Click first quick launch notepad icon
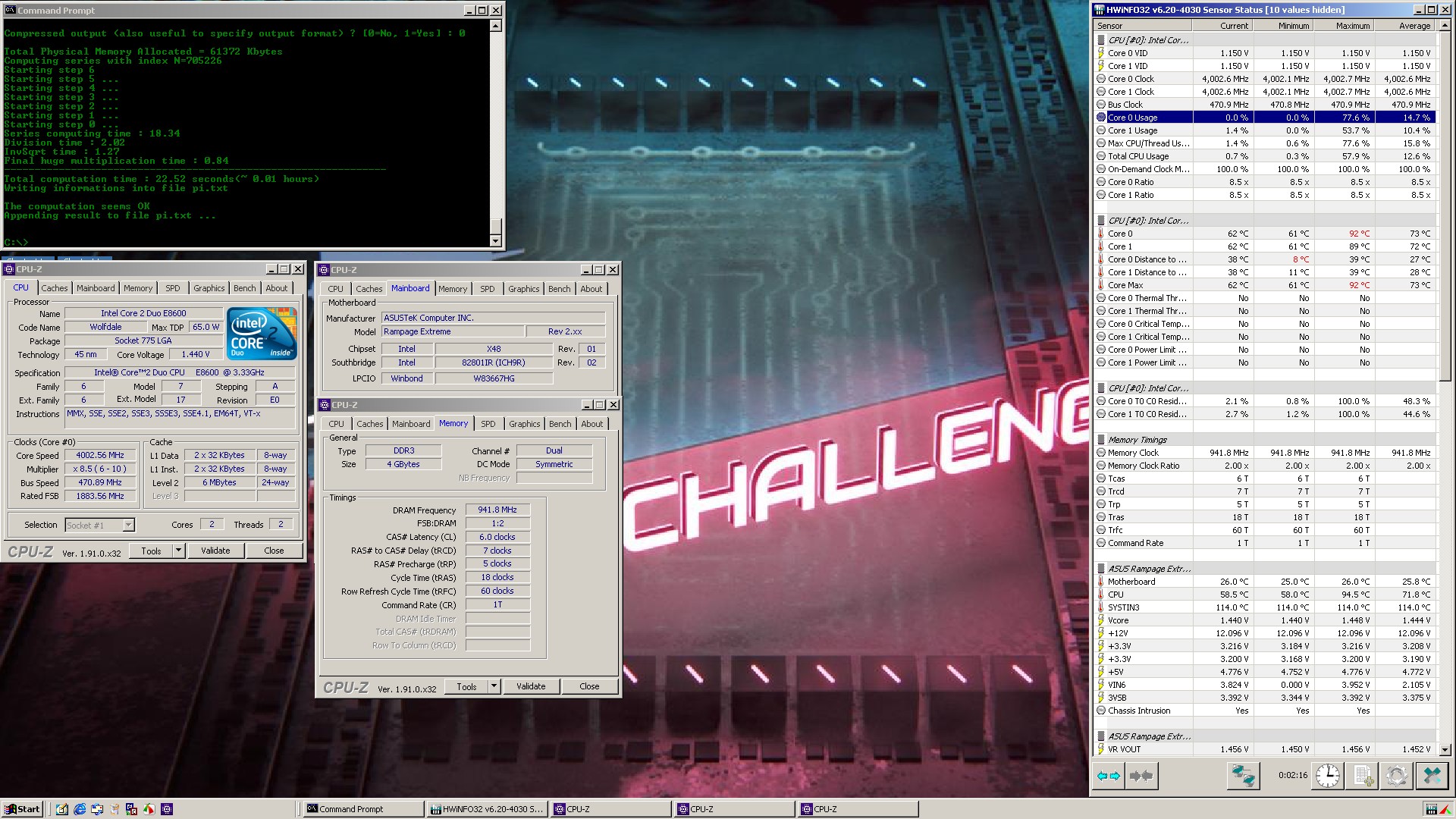Image resolution: width=1456 pixels, height=819 pixels. pyautogui.click(x=62, y=809)
